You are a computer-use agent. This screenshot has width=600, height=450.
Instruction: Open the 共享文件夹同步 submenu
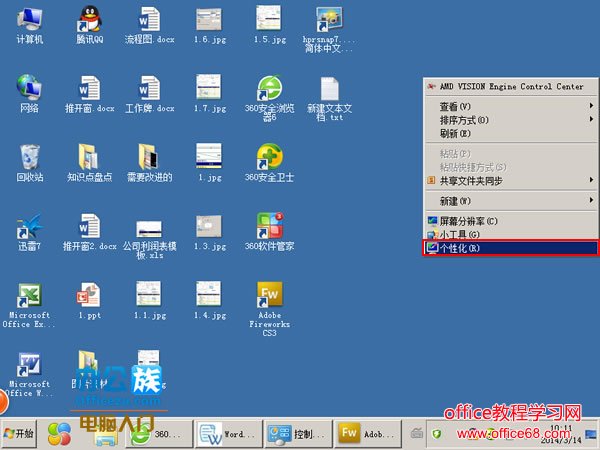click(511, 181)
